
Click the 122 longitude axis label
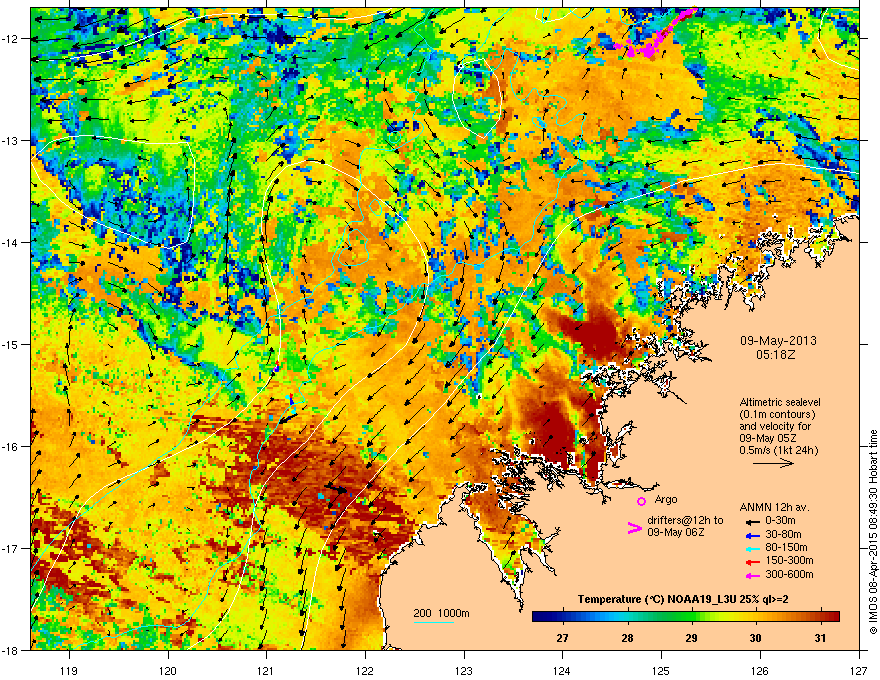tap(365, 670)
